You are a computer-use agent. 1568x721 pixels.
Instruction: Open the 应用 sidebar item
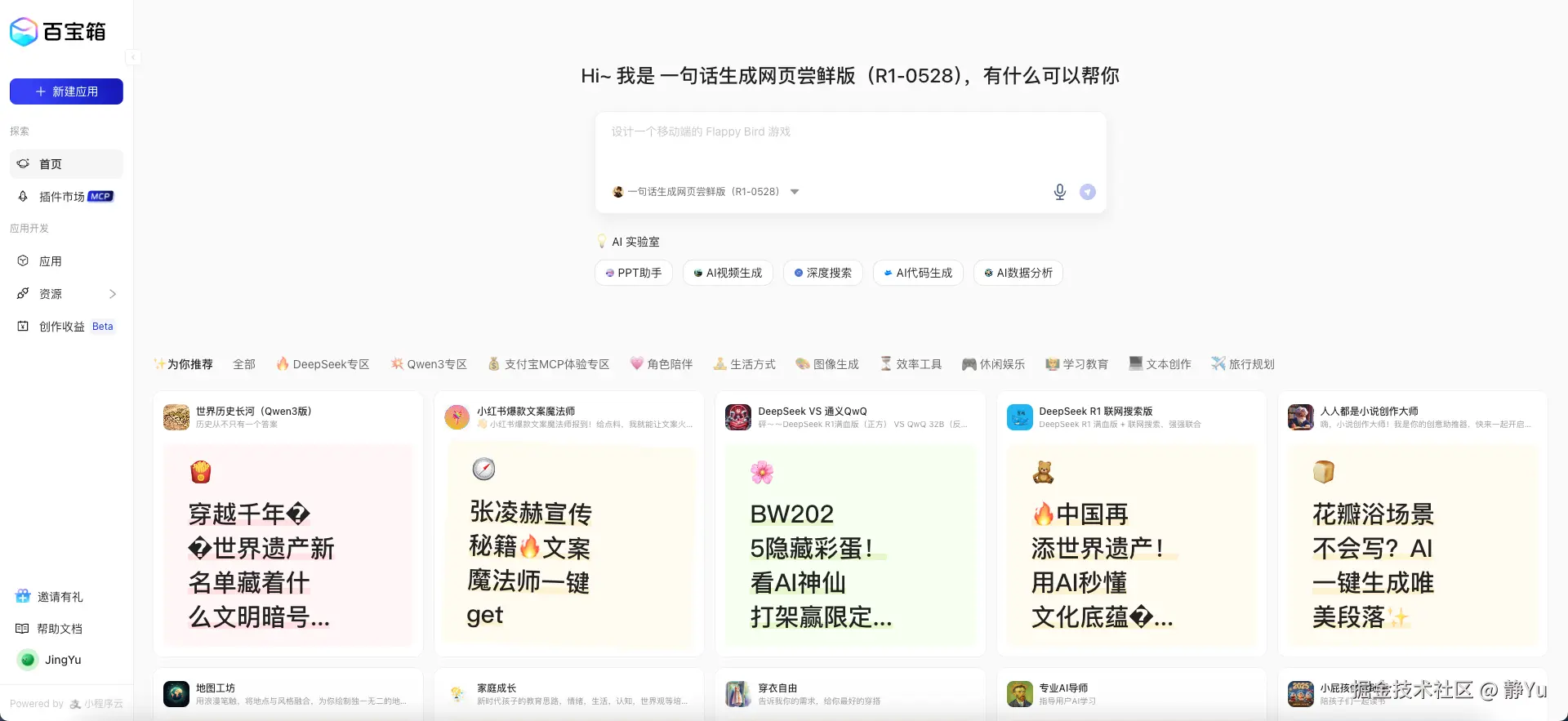click(66, 261)
